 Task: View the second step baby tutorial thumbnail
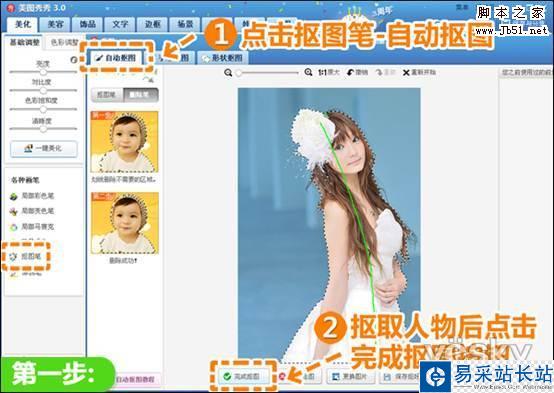click(x=124, y=223)
